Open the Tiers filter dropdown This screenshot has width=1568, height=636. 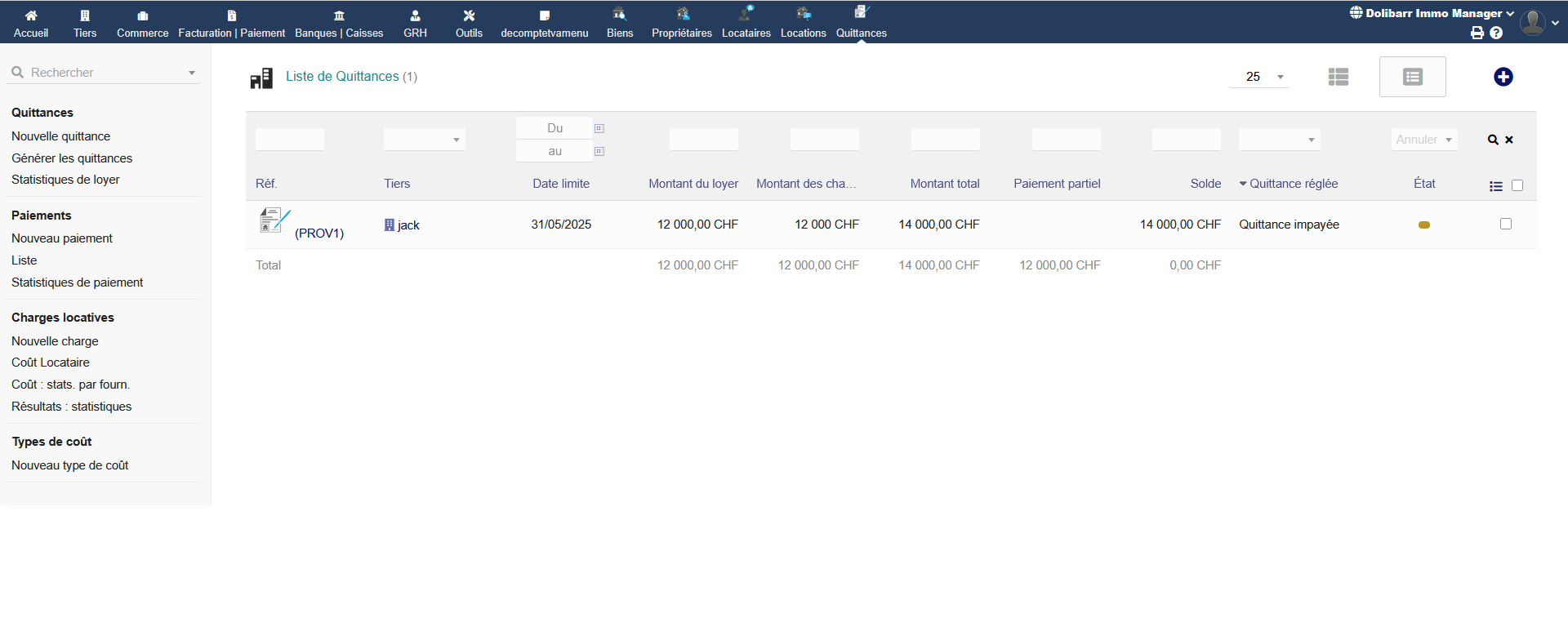[424, 140]
